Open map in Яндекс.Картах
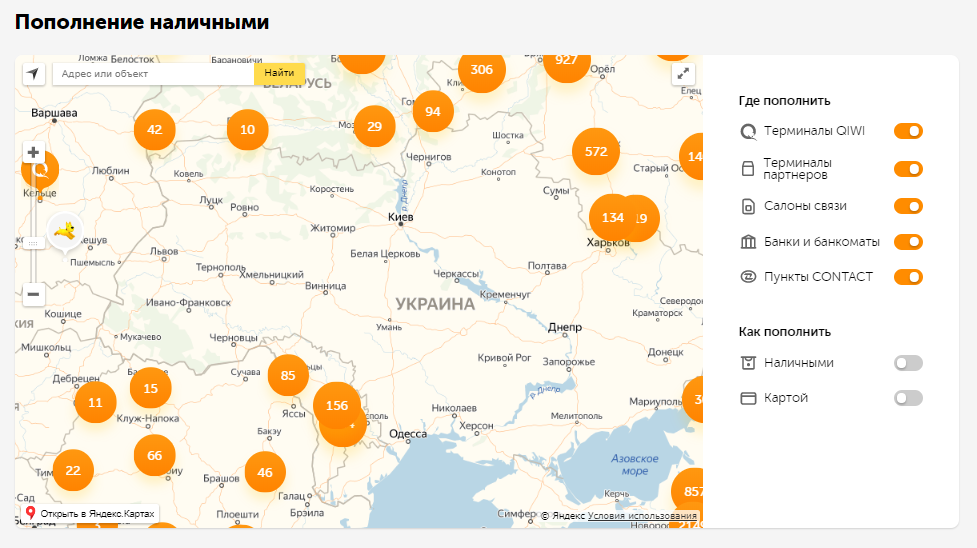The width and height of the screenshot is (977, 548). [x=91, y=514]
